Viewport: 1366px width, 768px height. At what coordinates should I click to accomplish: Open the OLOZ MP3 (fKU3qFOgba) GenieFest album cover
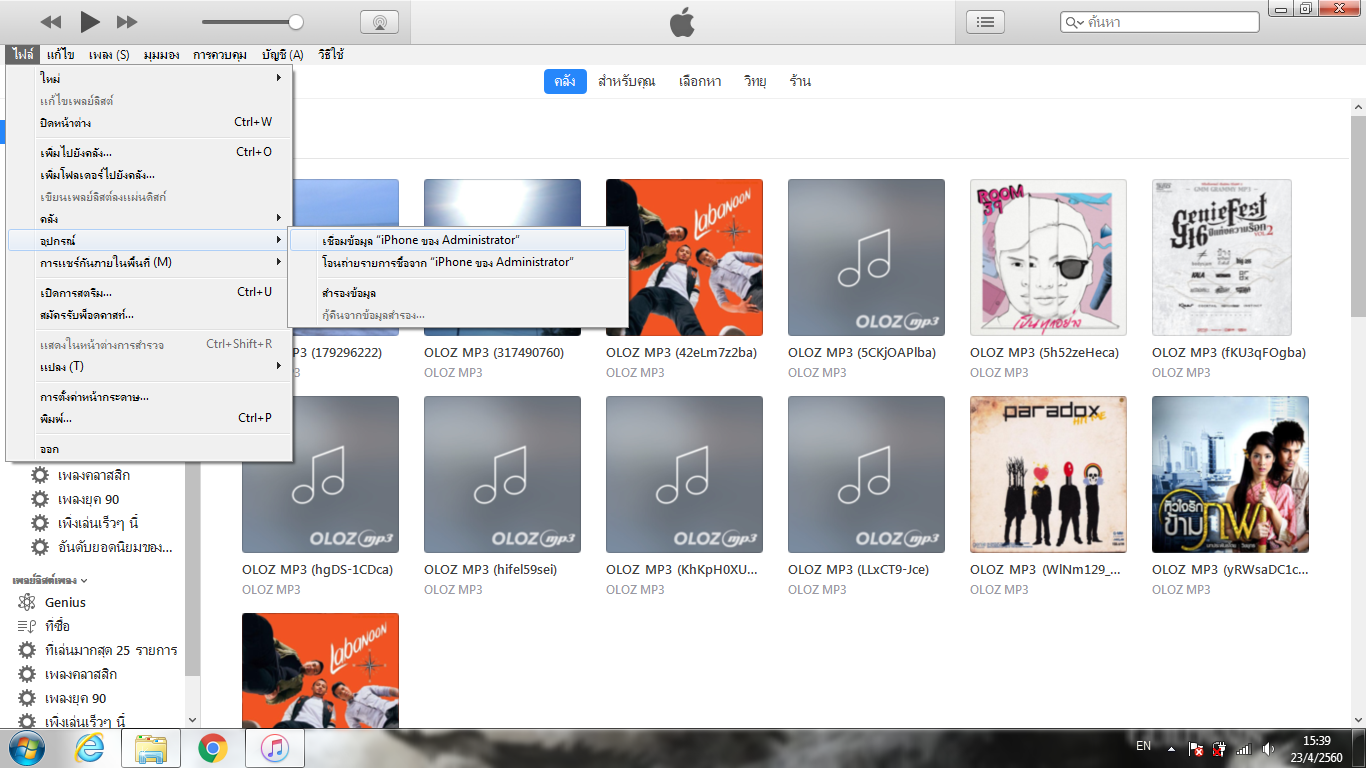(x=1222, y=258)
